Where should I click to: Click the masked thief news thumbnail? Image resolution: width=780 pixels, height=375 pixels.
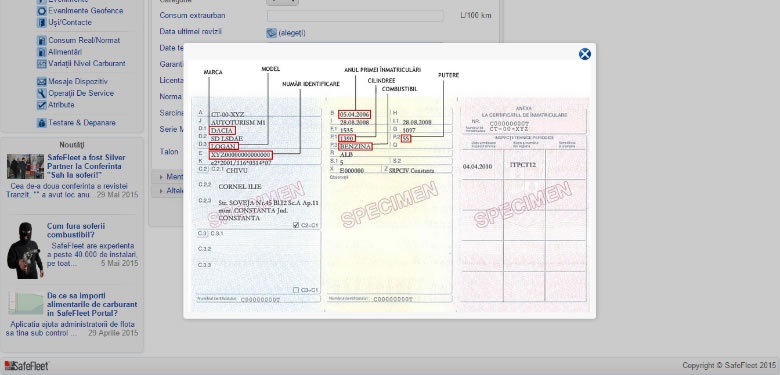click(x=25, y=250)
